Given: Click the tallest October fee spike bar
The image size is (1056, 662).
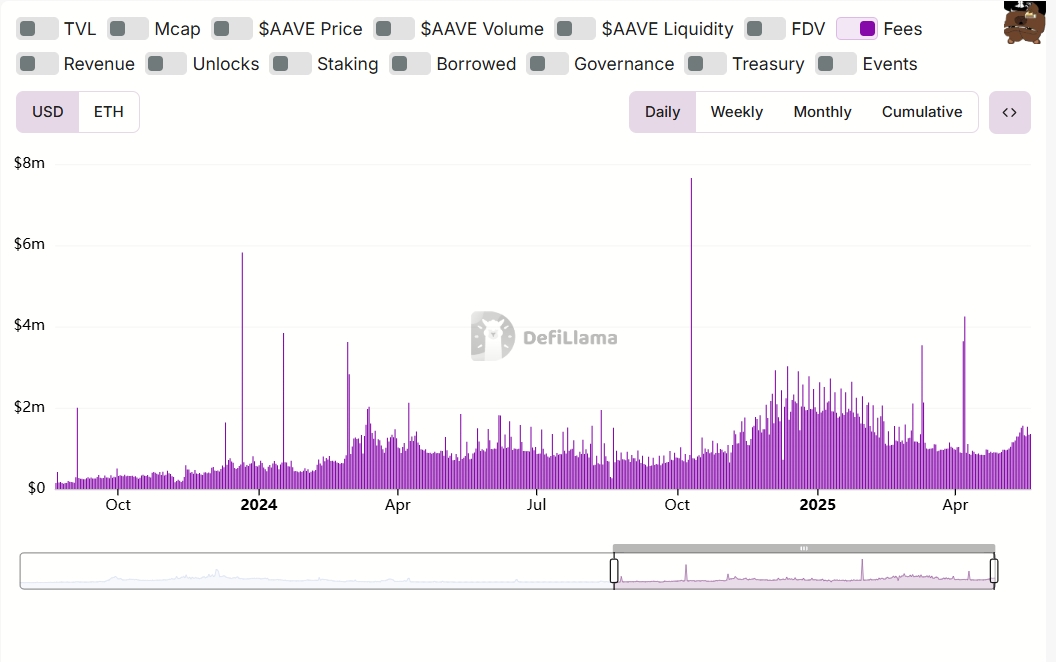Looking at the screenshot, I should pyautogui.click(x=691, y=333).
